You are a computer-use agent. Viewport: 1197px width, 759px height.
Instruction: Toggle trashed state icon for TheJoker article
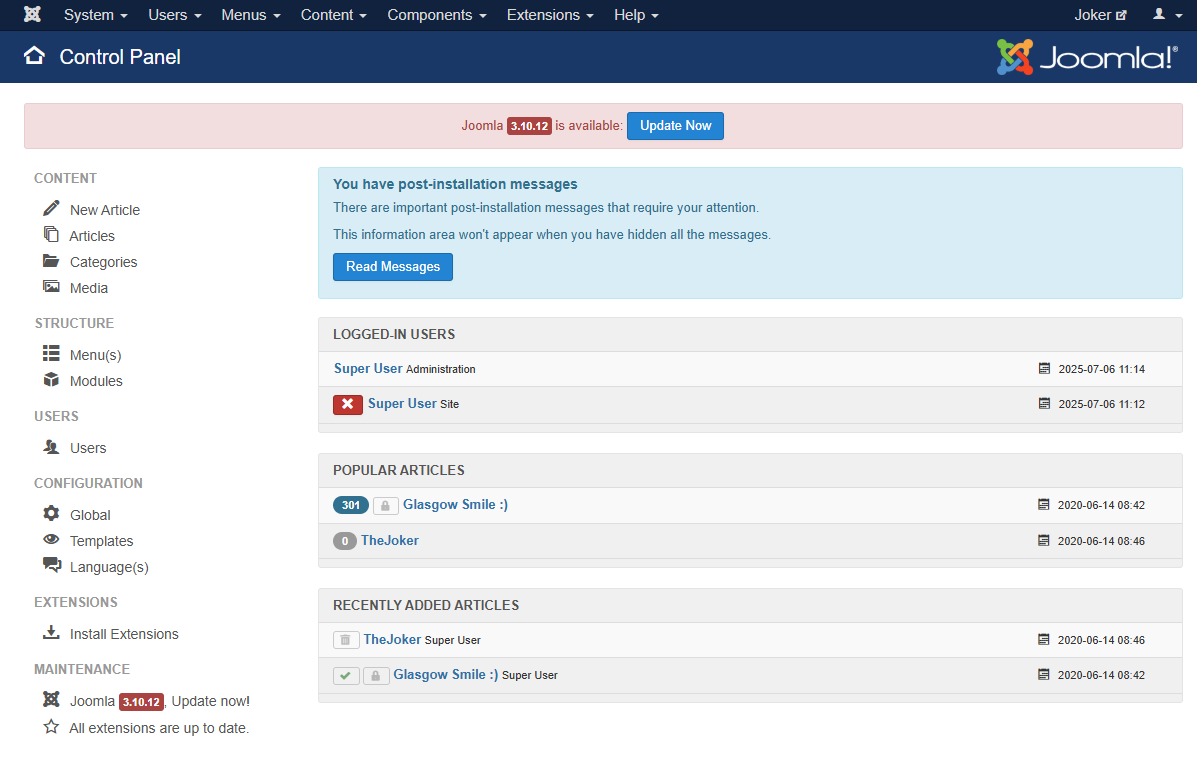tap(345, 640)
